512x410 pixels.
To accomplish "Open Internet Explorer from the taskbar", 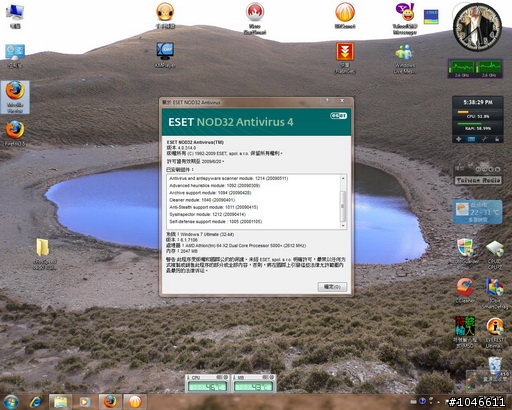I will pos(36,402).
